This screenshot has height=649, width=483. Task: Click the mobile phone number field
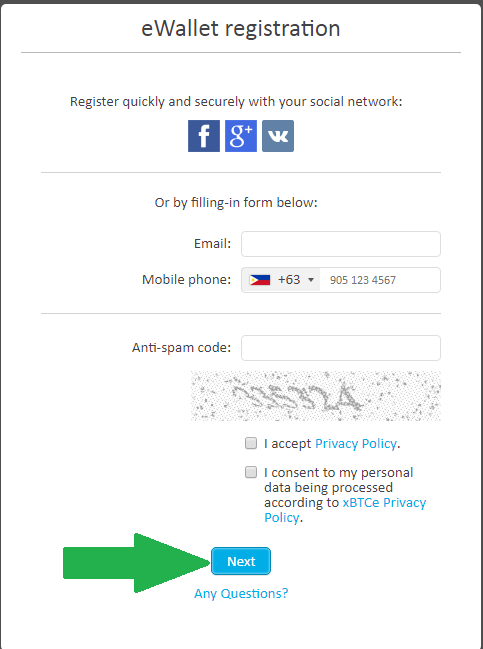tap(380, 280)
